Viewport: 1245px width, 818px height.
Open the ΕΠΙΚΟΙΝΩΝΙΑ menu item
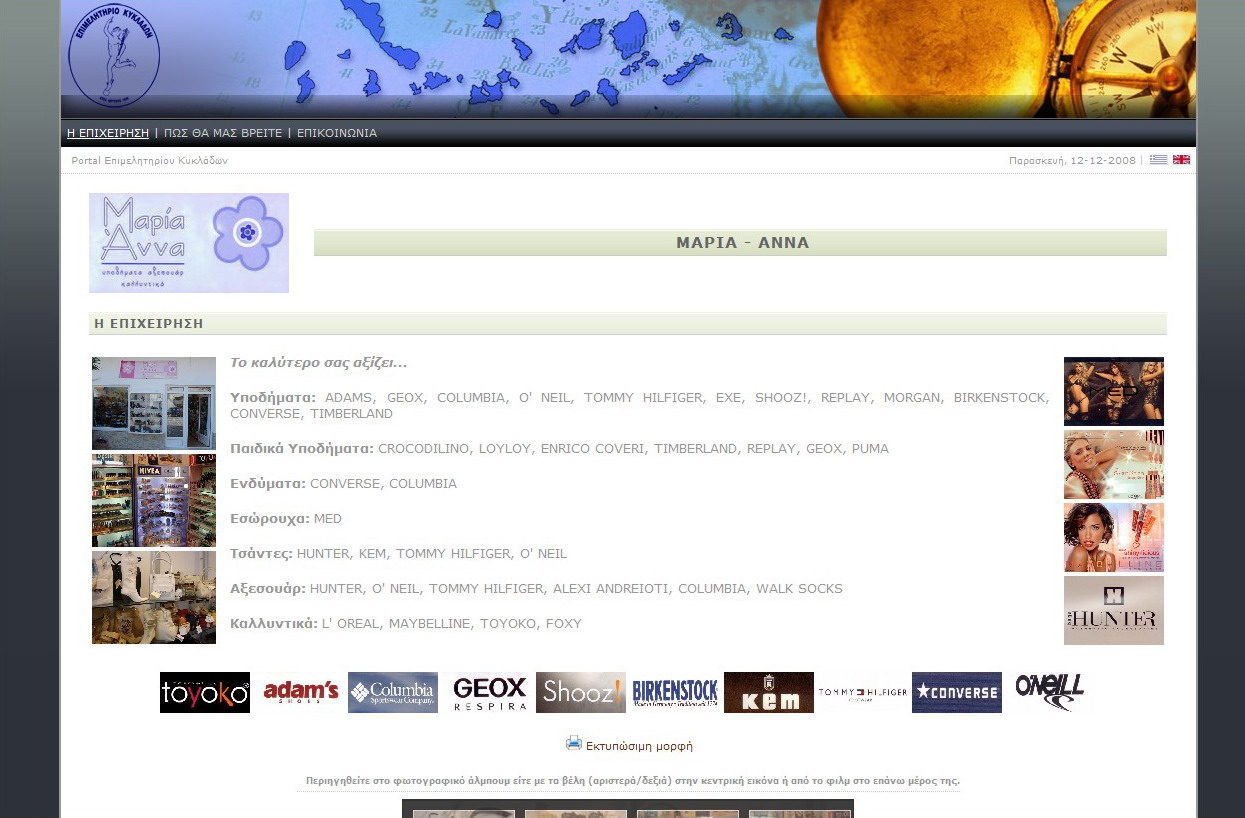(x=337, y=133)
